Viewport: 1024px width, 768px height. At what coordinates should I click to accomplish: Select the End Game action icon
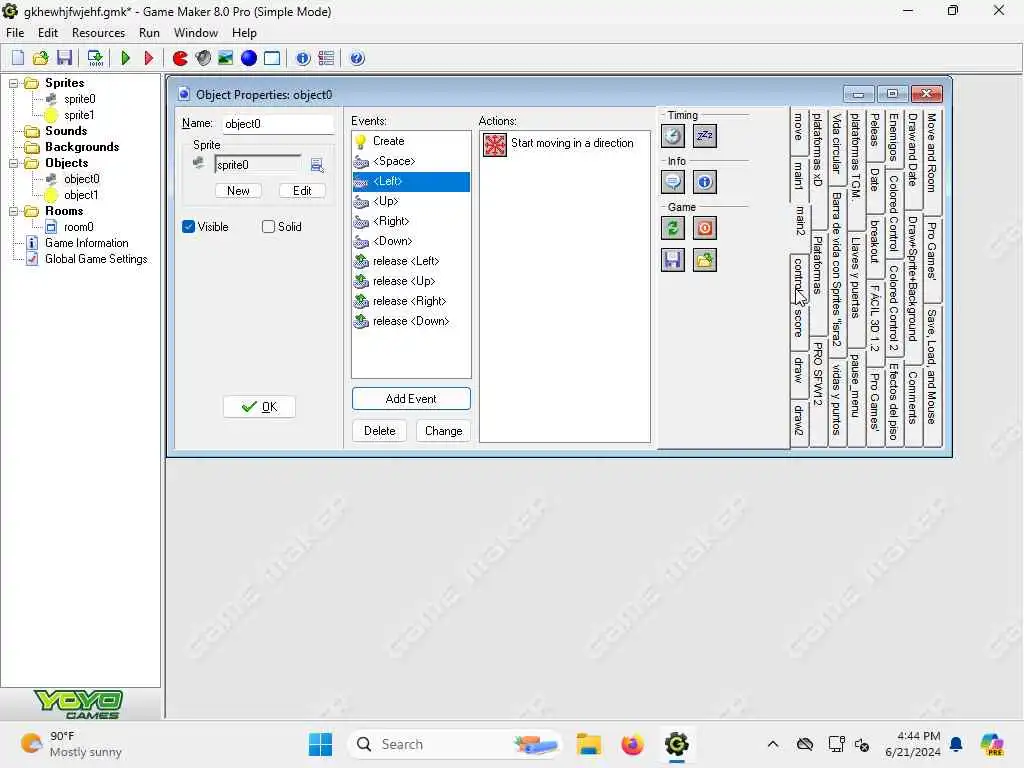pos(705,228)
